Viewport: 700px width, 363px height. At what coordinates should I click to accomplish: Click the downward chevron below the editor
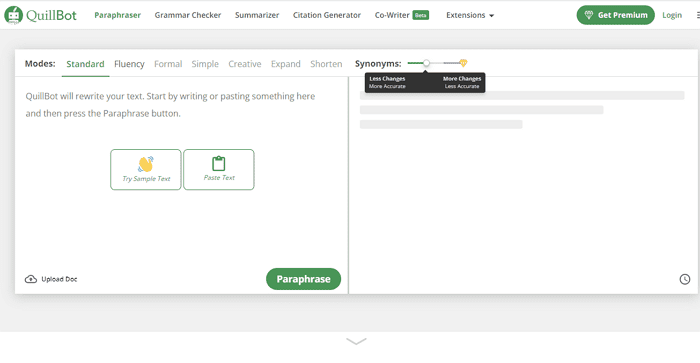tap(356, 342)
